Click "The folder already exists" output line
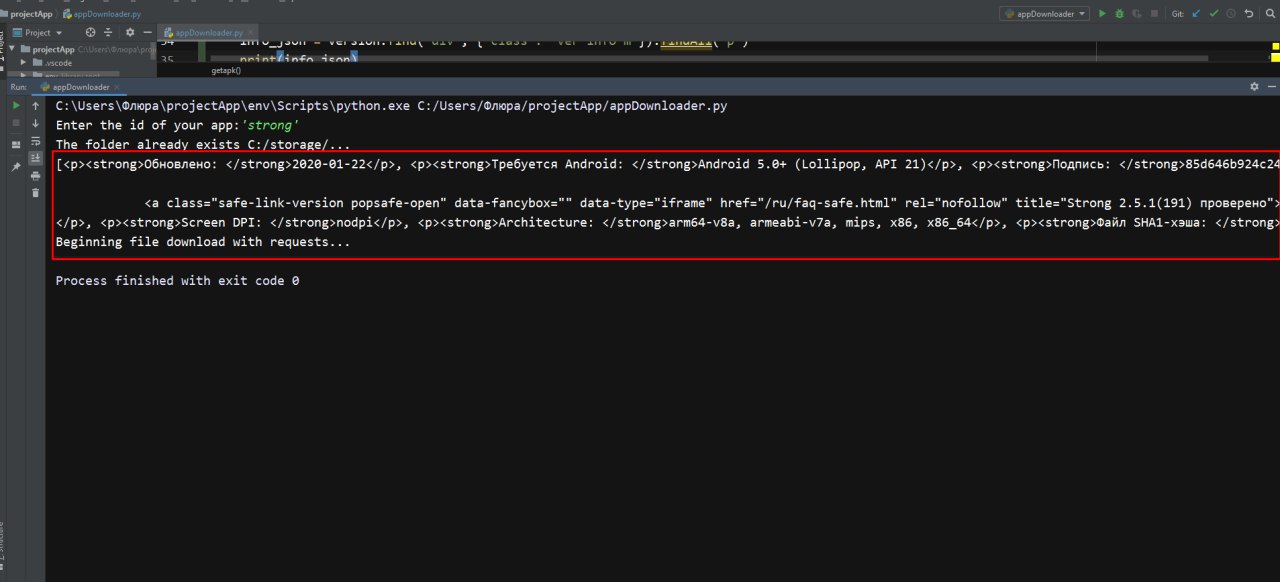This screenshot has width=1280, height=582. tap(203, 145)
